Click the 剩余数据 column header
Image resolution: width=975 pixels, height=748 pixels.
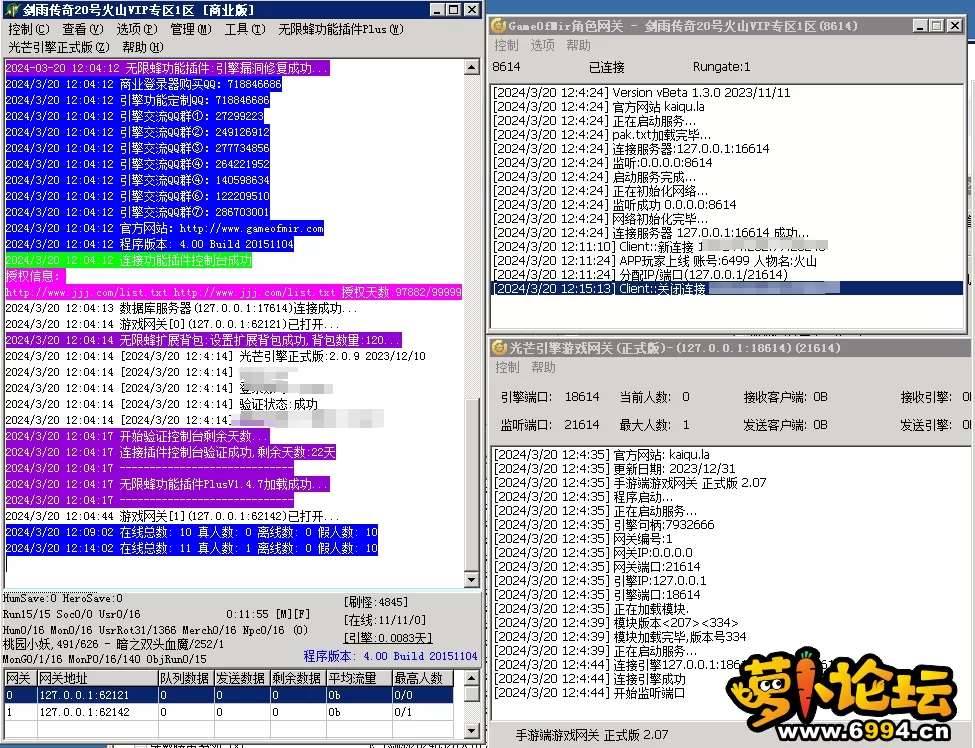coord(298,678)
